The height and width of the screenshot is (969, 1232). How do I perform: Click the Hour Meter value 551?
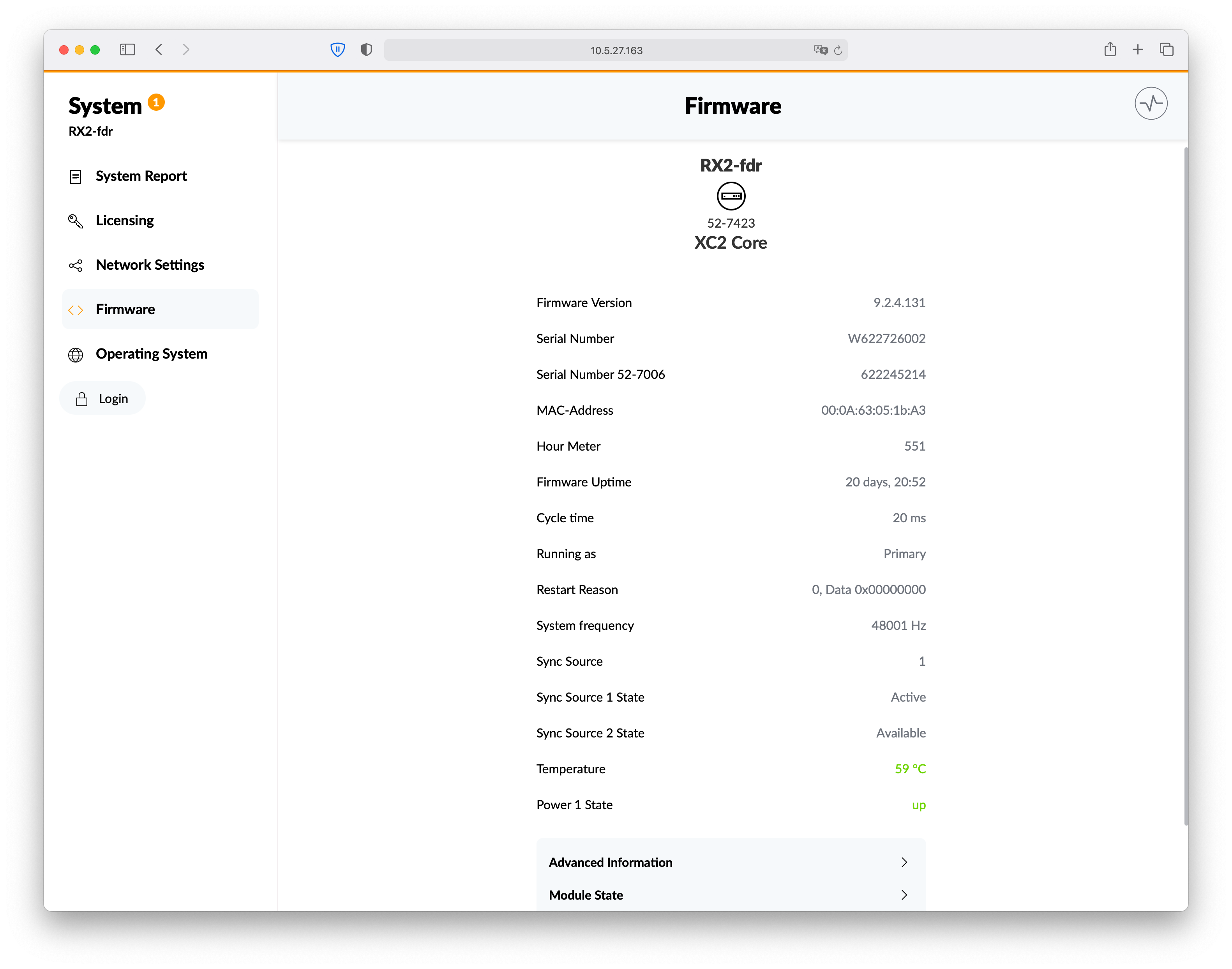[x=914, y=446]
